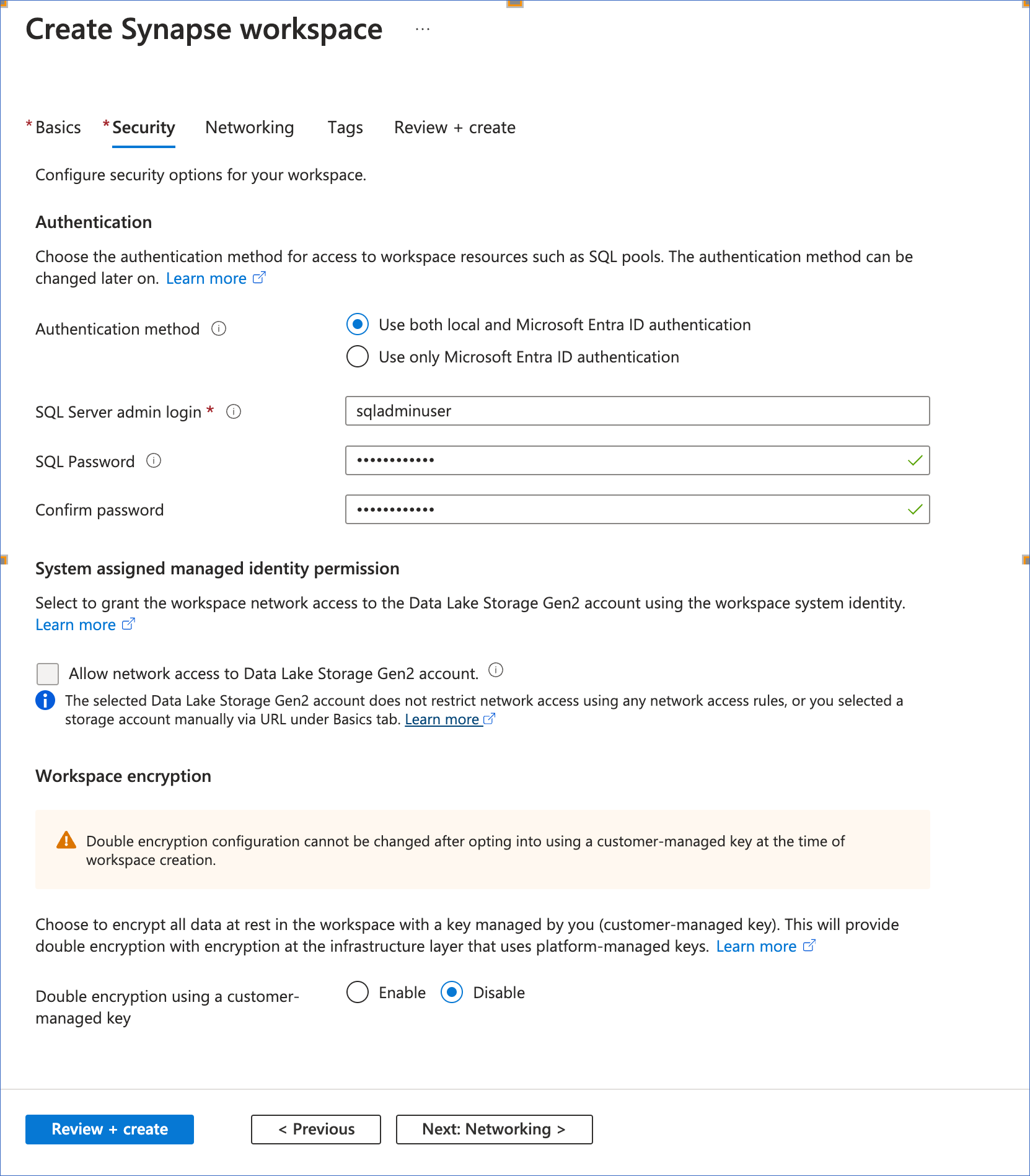Click green checkmark in Confirm password field
1030x1176 pixels.
915,509
